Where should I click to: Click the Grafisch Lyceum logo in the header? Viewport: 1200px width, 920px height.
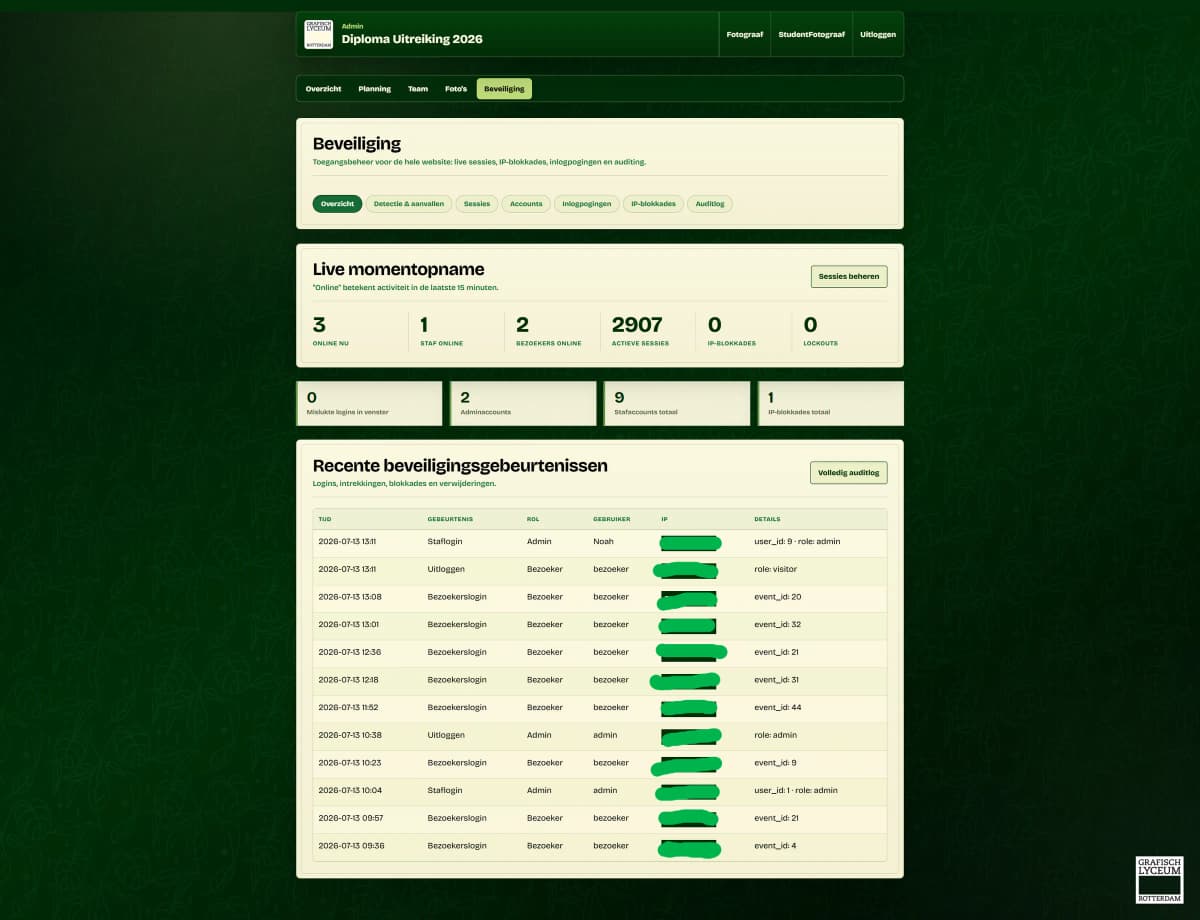point(319,34)
